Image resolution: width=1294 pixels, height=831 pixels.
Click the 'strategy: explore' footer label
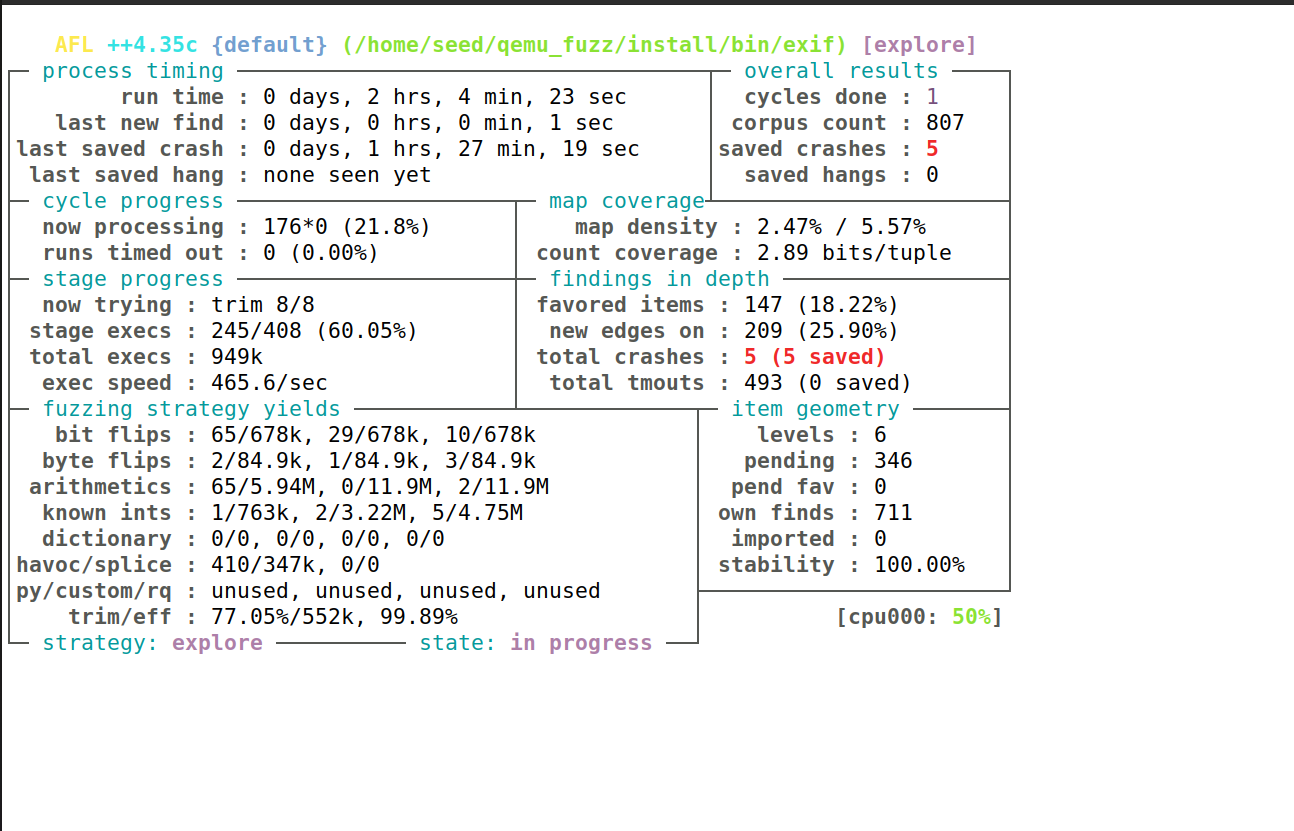tap(152, 643)
